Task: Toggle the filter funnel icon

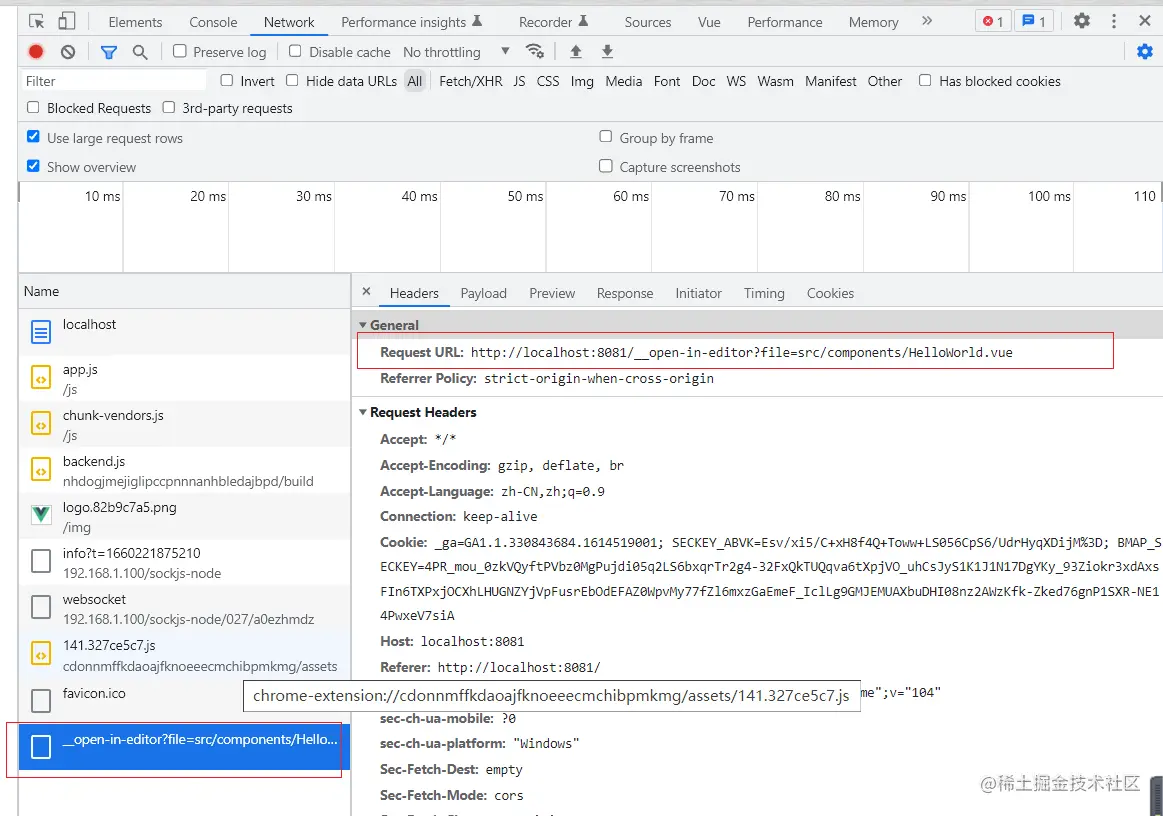Action: [x=109, y=52]
